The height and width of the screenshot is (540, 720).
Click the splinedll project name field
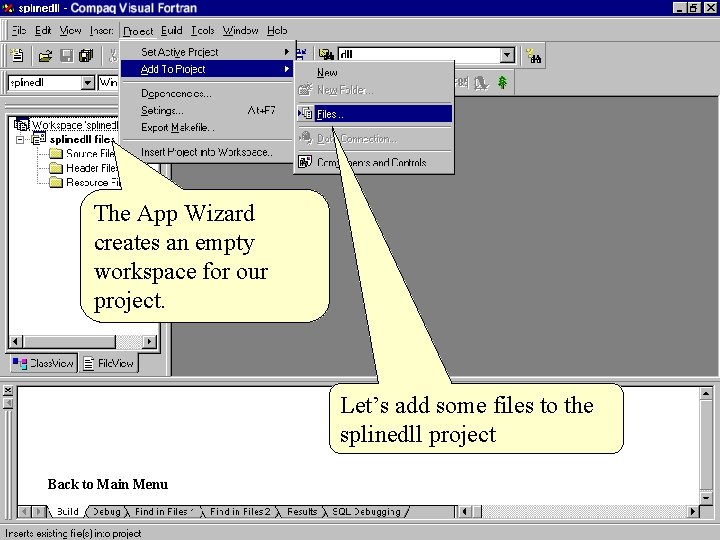(x=45, y=83)
